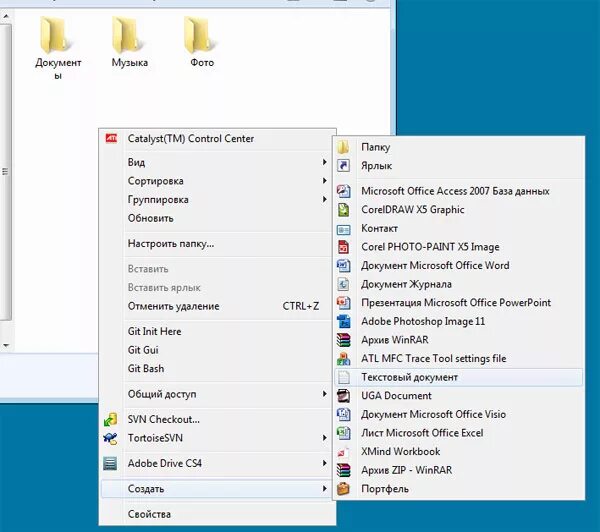Click the SVN Checkout icon
This screenshot has width=600, height=532.
110,419
